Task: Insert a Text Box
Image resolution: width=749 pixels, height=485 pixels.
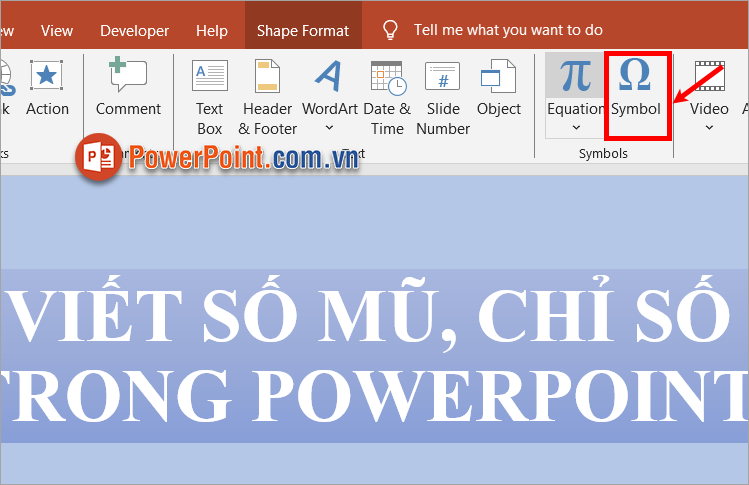Action: click(210, 97)
